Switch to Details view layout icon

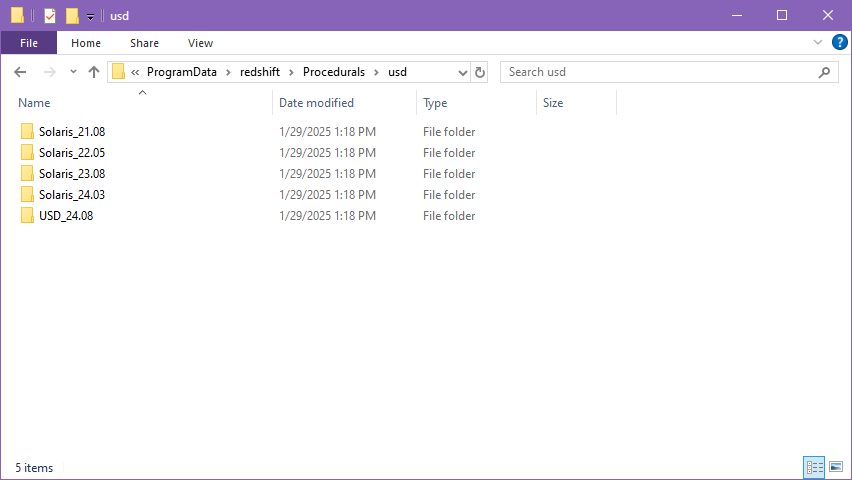click(x=814, y=467)
